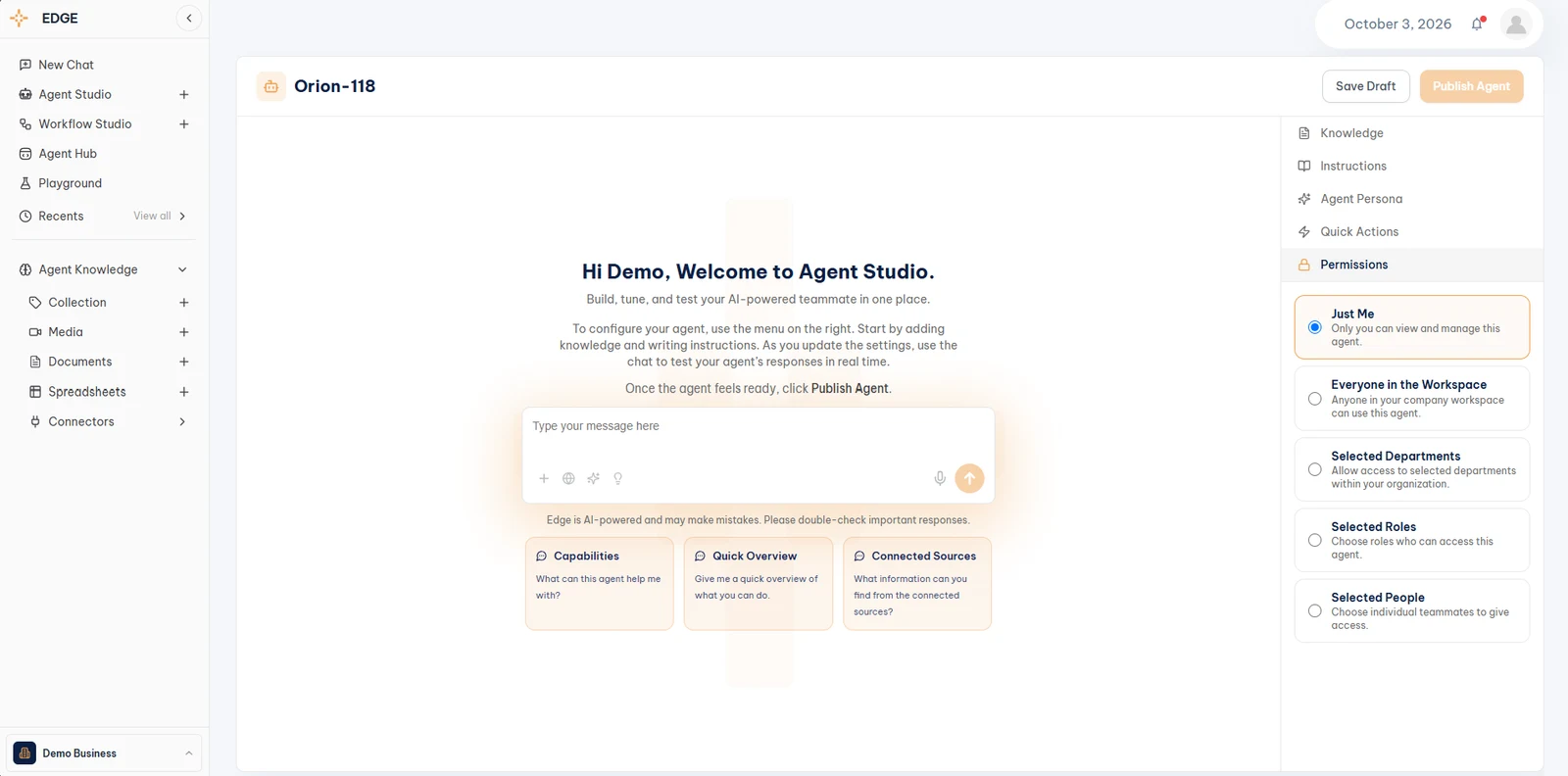Open the Demo Business workspace switcher
1568x776 pixels.
tap(104, 753)
